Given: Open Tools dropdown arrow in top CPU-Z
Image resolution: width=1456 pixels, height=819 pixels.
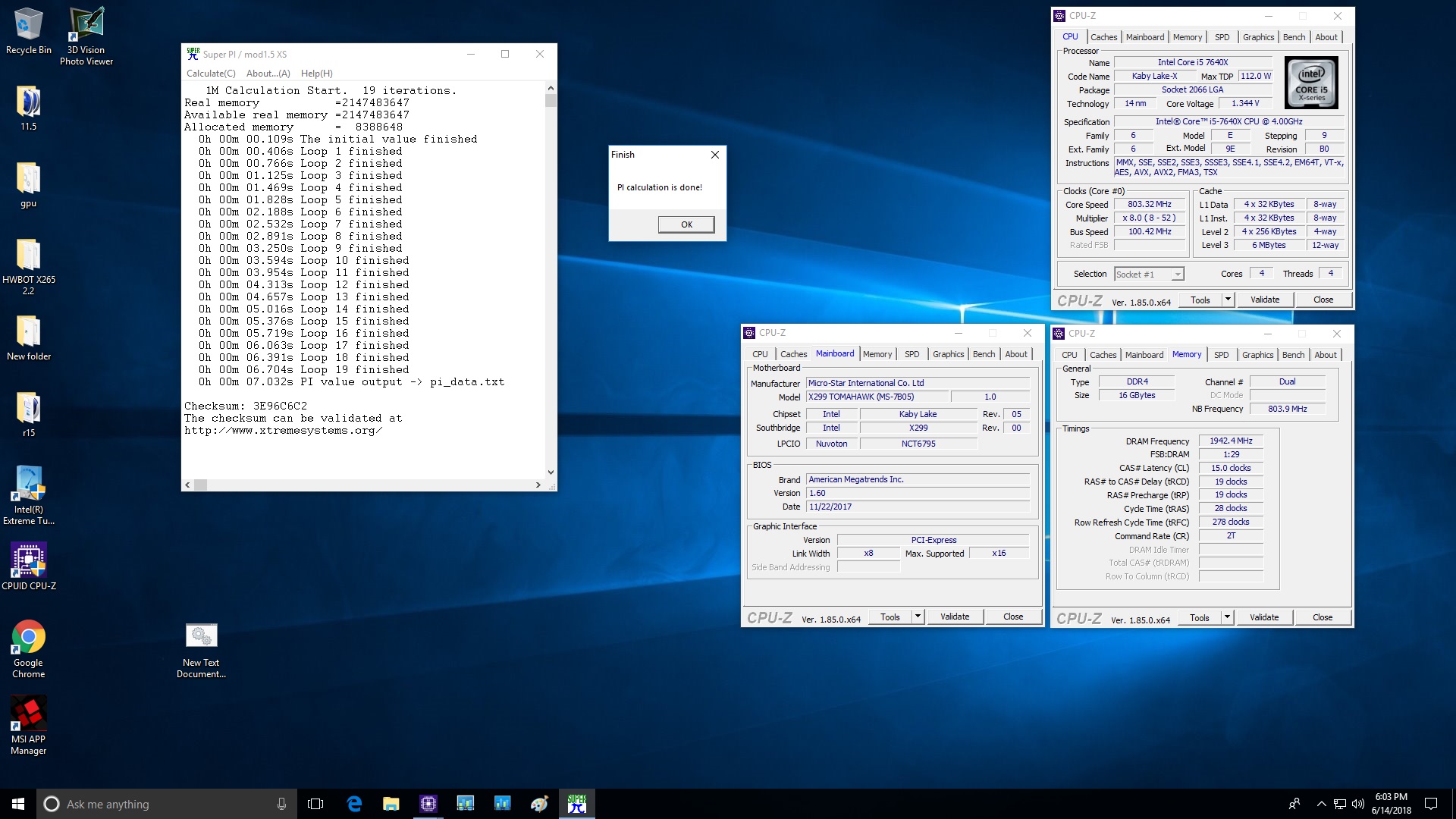Looking at the screenshot, I should coord(1228,300).
